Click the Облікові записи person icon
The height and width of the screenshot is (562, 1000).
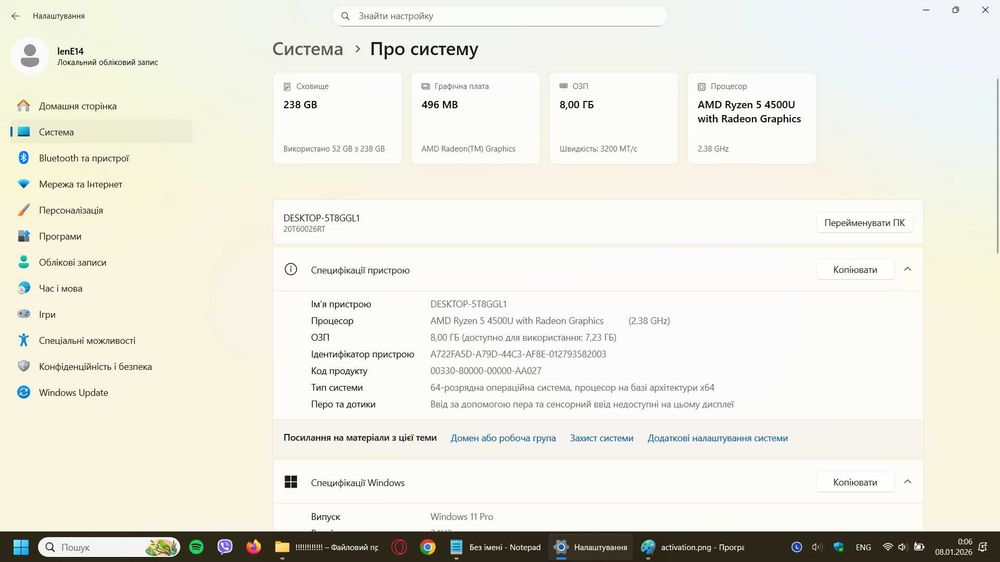point(24,262)
